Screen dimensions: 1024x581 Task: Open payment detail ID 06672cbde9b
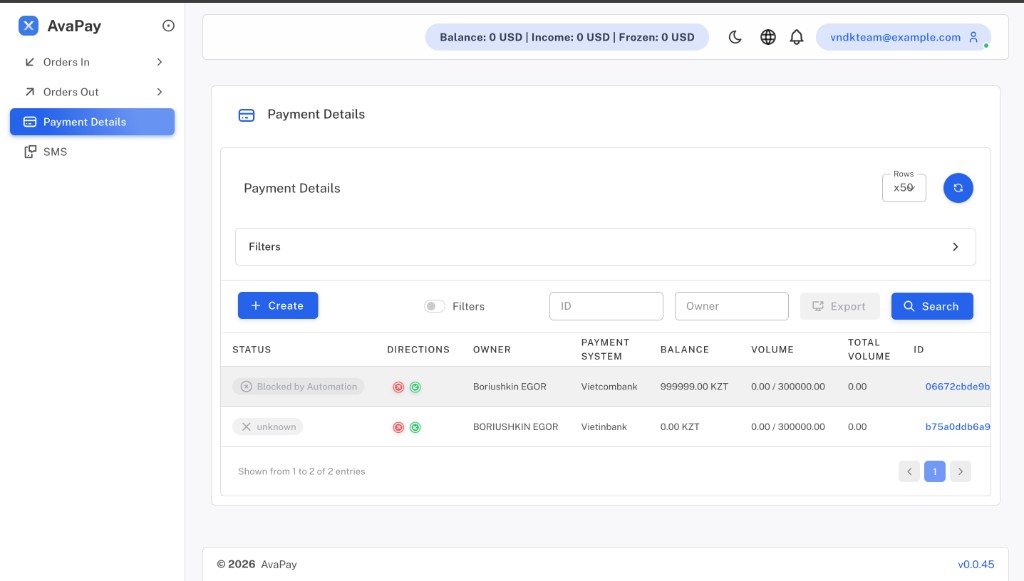[x=957, y=386]
